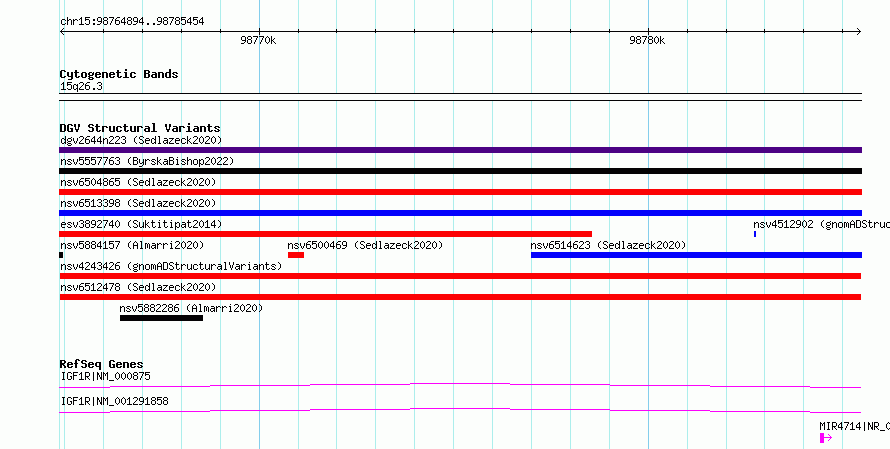Click the nsv6514623 blue variant bar
Image resolution: width=890 pixels, height=449 pixels.
pos(696,255)
